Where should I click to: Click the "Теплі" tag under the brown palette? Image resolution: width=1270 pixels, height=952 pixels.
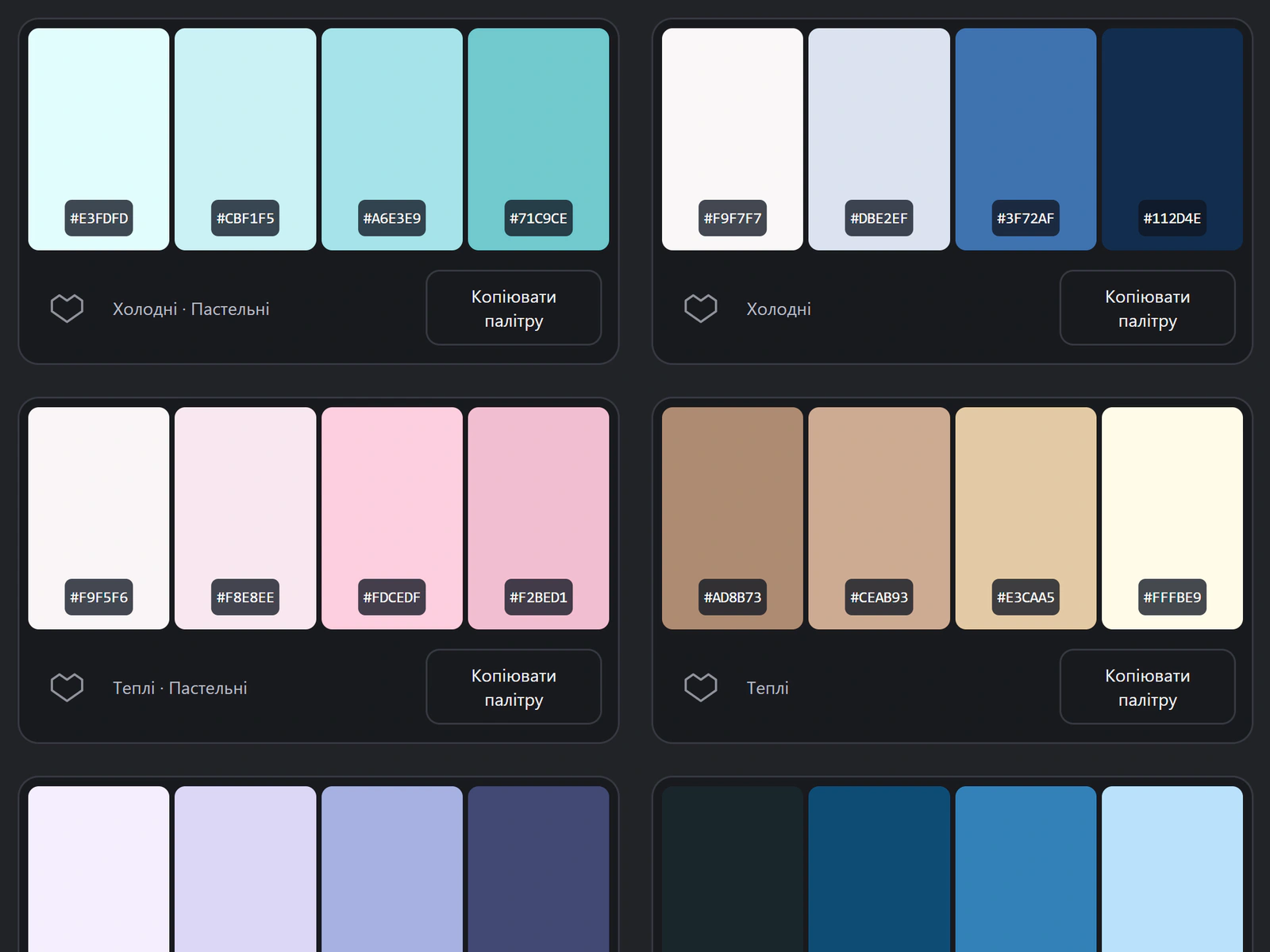[x=768, y=689]
